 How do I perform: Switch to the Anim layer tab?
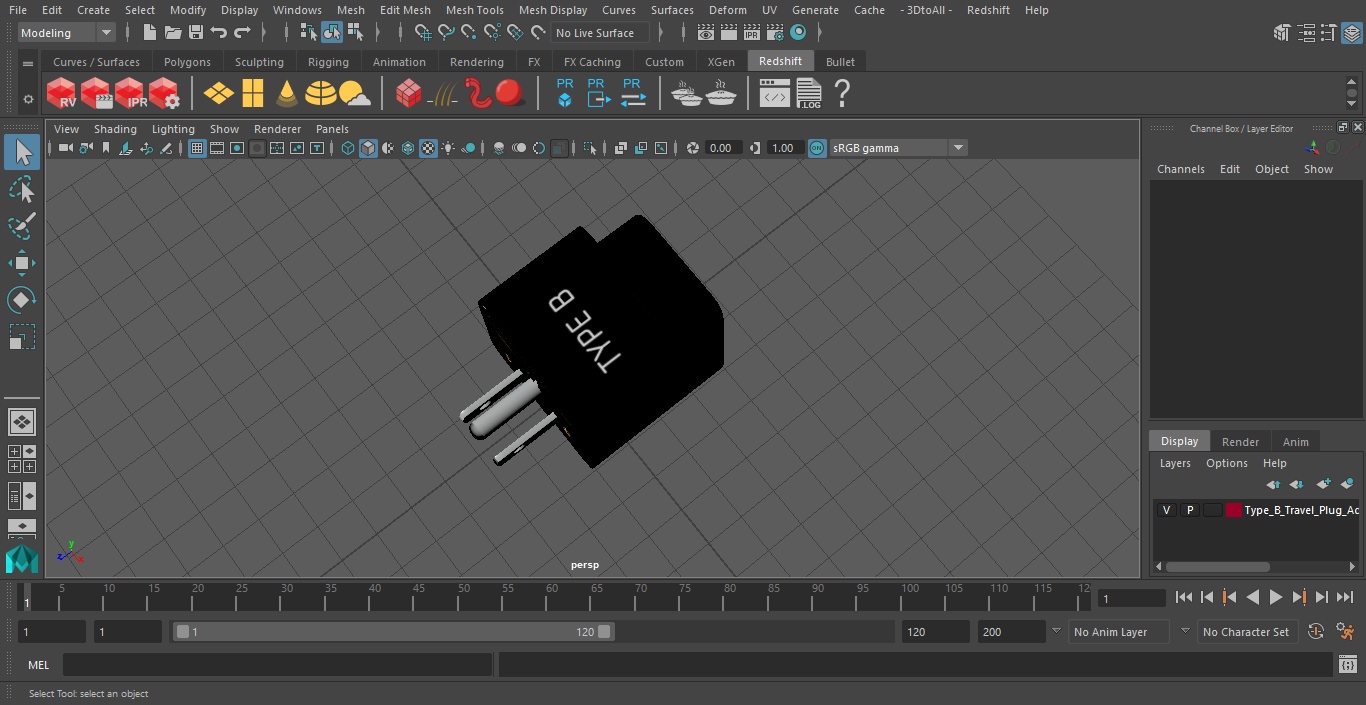1295,441
